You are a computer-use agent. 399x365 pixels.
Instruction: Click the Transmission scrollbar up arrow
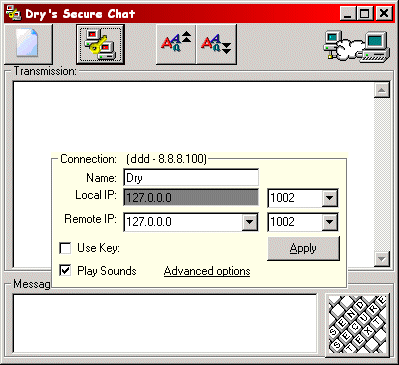pos(382,90)
